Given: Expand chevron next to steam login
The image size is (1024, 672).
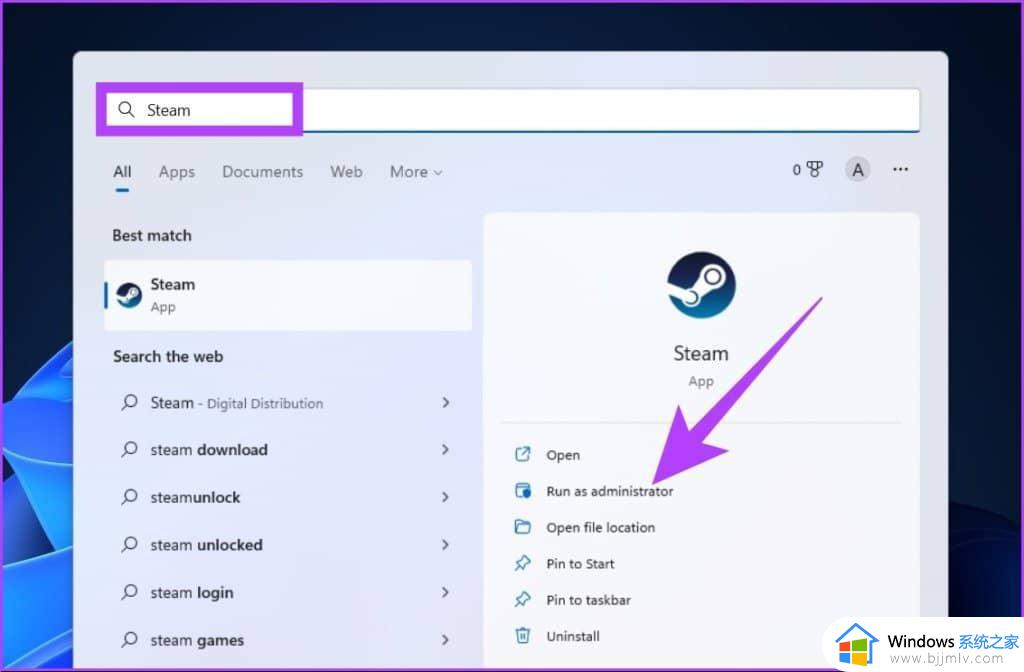Looking at the screenshot, I should [x=445, y=592].
